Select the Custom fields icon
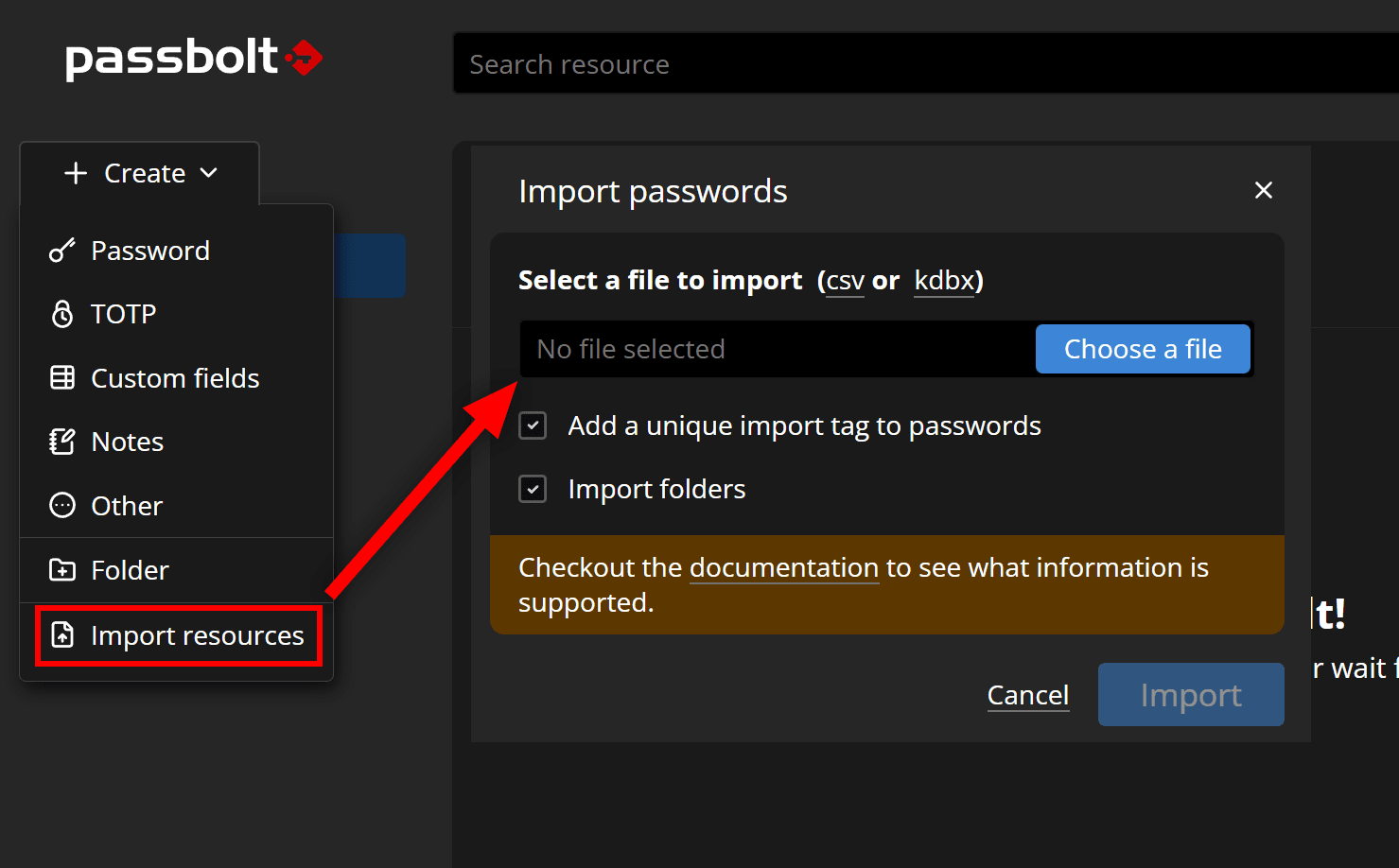The image size is (1399, 868). [61, 377]
